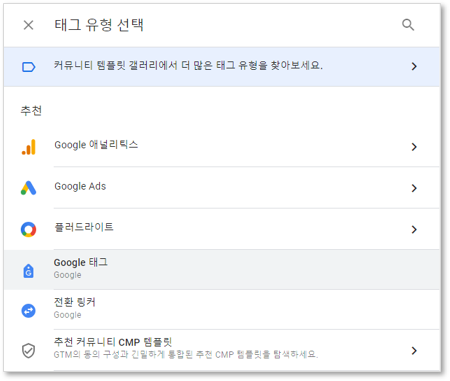Click Google subtitle under 전환 링커

click(x=68, y=315)
